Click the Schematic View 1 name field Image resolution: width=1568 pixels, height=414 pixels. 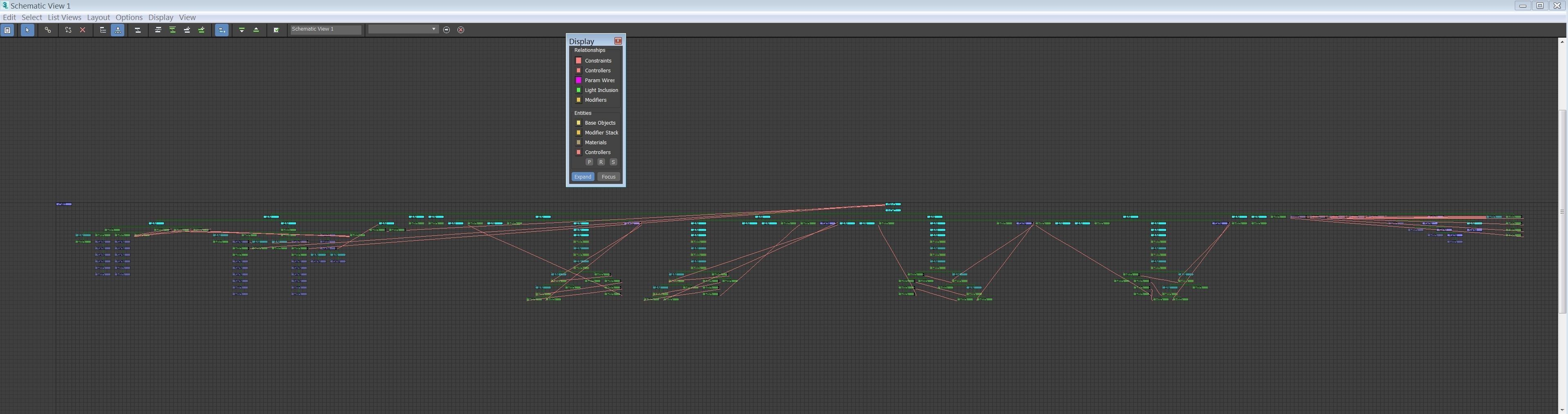click(x=325, y=29)
